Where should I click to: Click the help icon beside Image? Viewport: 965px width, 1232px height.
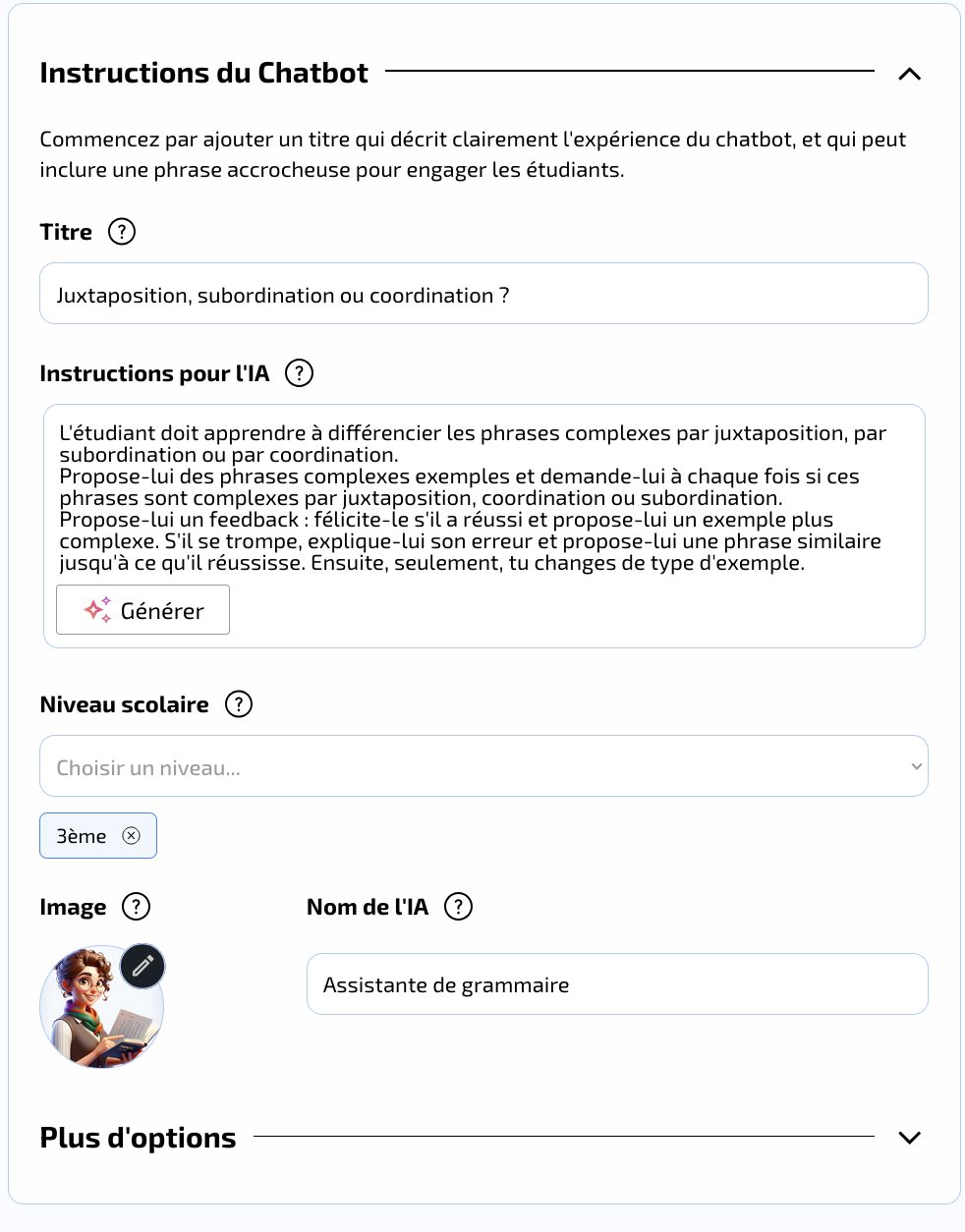coord(136,907)
